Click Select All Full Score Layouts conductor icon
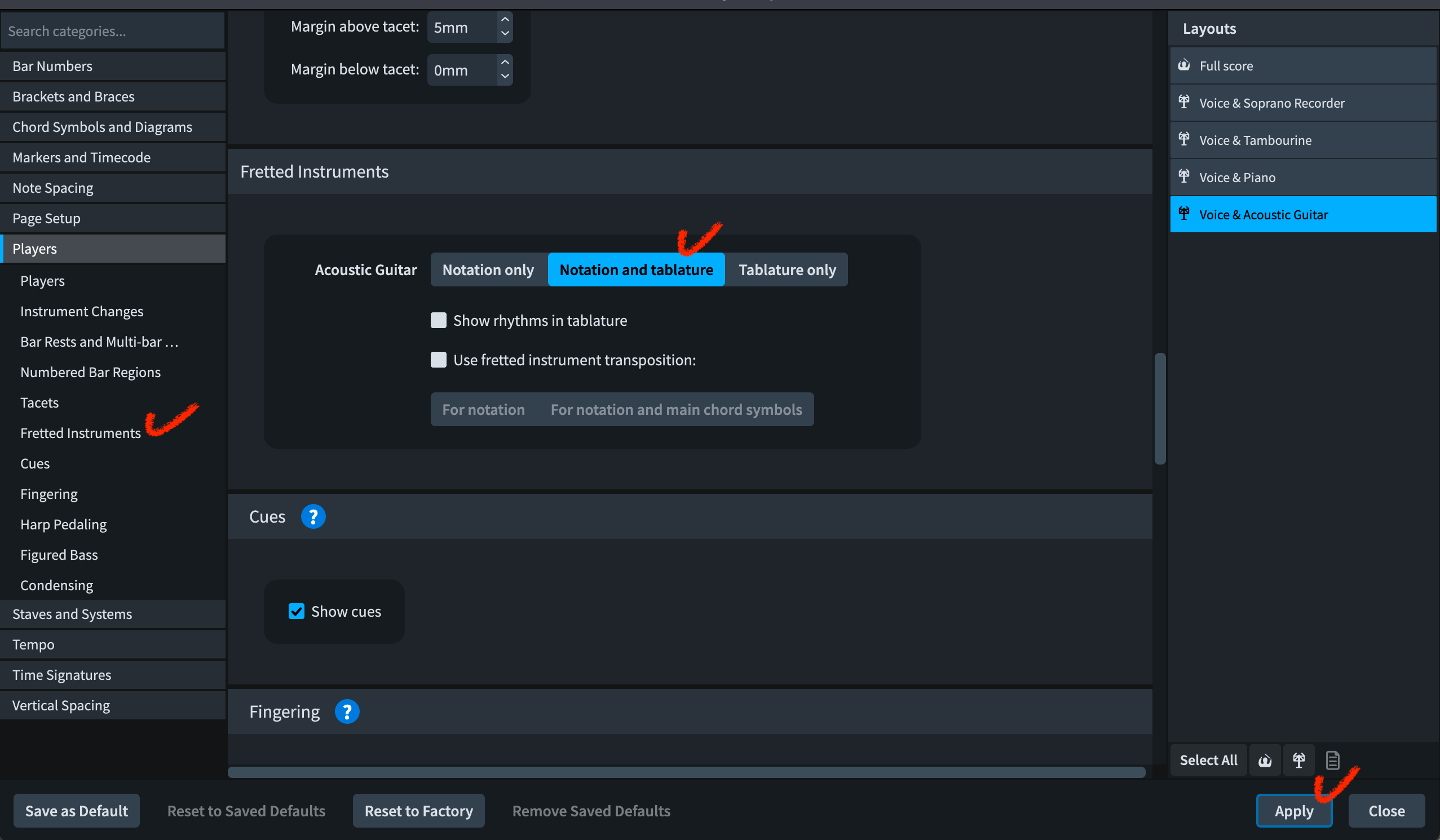Image resolution: width=1440 pixels, height=840 pixels. 1265,760
